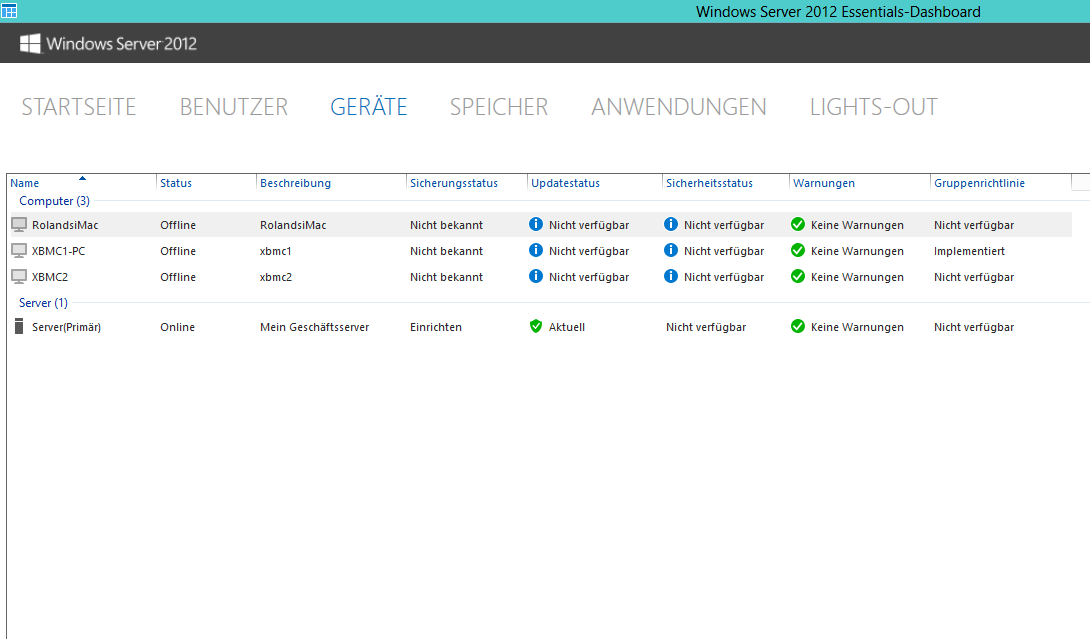Click the xbmc1 description cell

tap(275, 251)
